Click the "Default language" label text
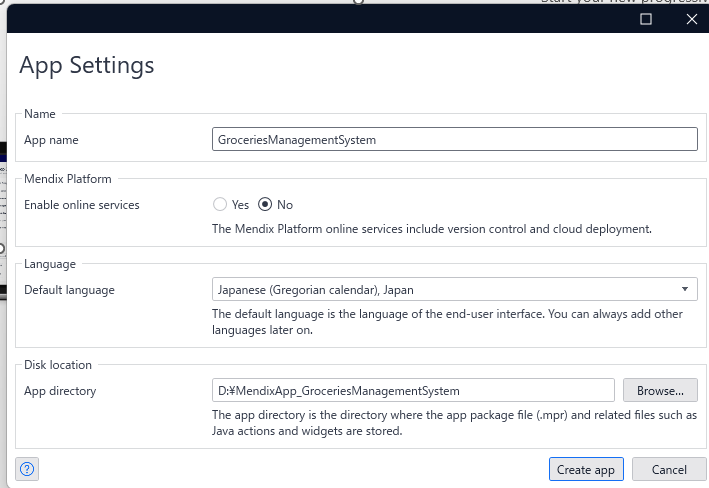The height and width of the screenshot is (488, 709). (x=69, y=290)
